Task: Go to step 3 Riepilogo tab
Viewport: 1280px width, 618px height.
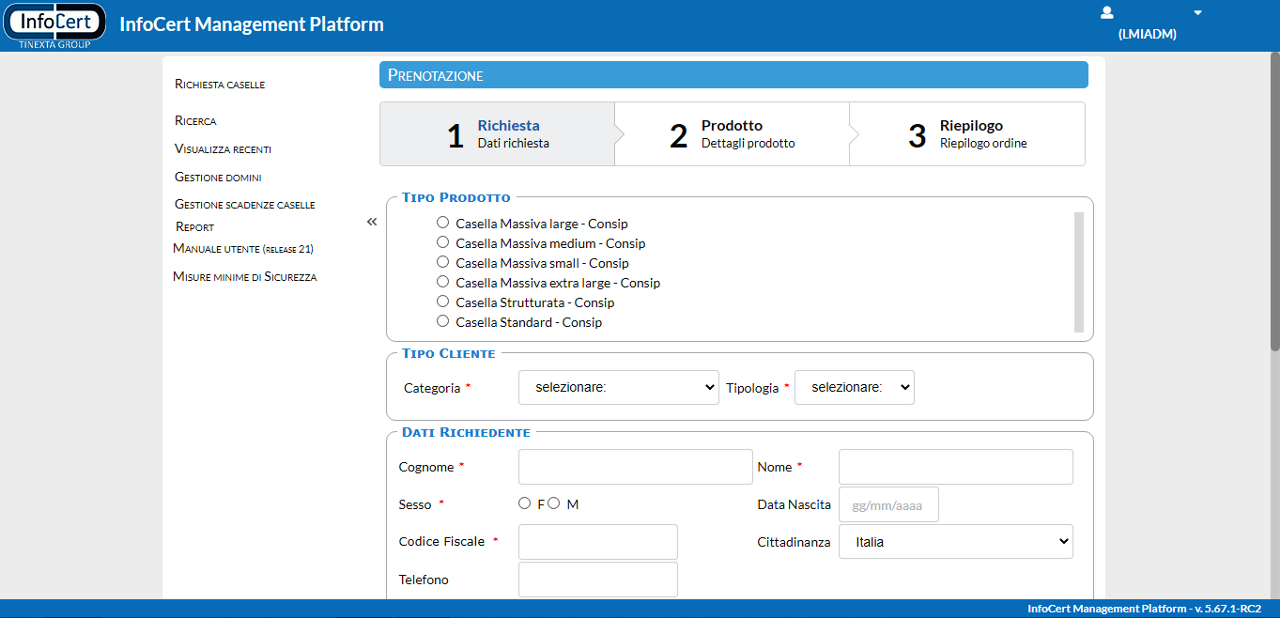Action: coord(967,134)
